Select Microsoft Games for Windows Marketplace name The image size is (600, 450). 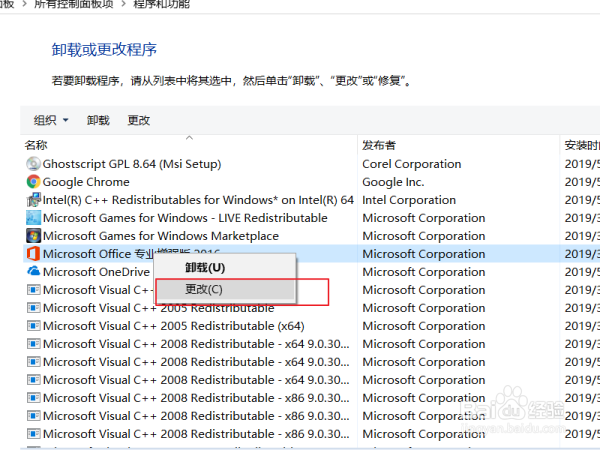(x=161, y=236)
